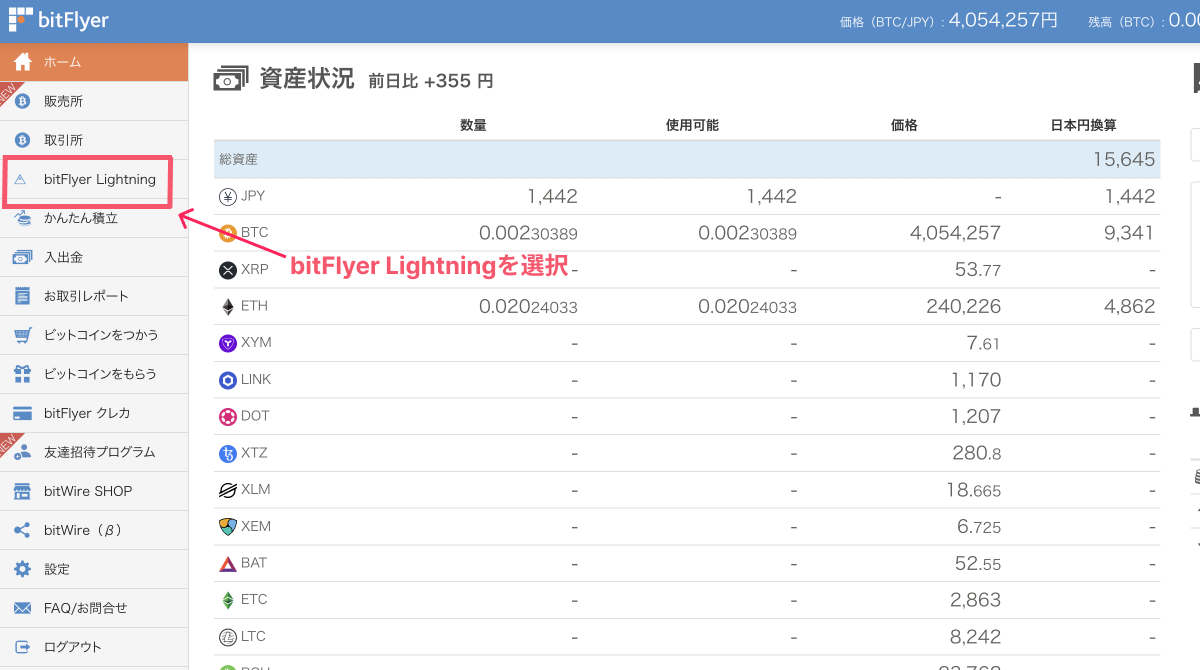Screen dimensions: 1200x670
Task: Go to 取引所 in sidebar
Action: [x=94, y=140]
